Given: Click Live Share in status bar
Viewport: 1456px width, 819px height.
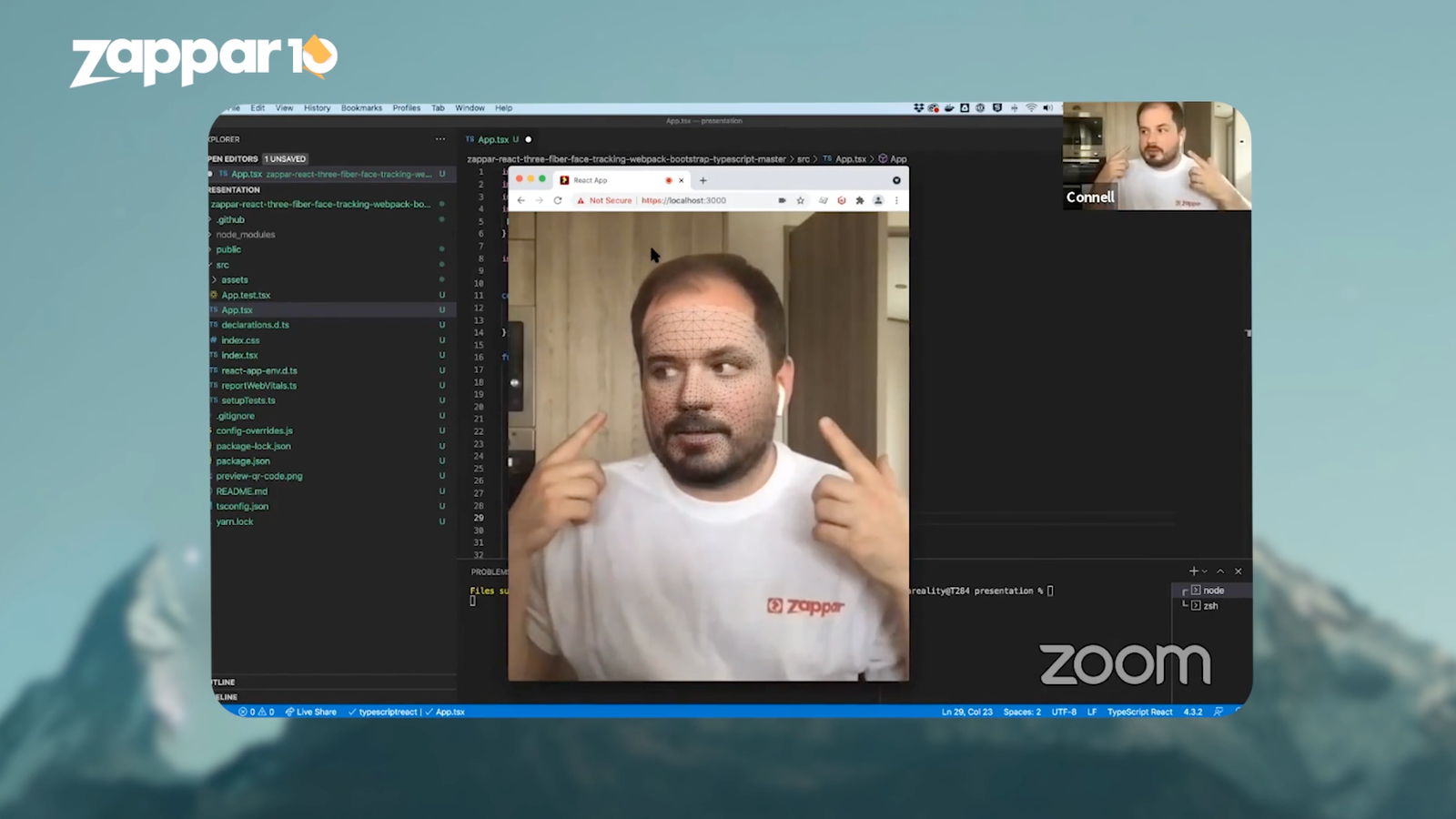Looking at the screenshot, I should coord(311,712).
